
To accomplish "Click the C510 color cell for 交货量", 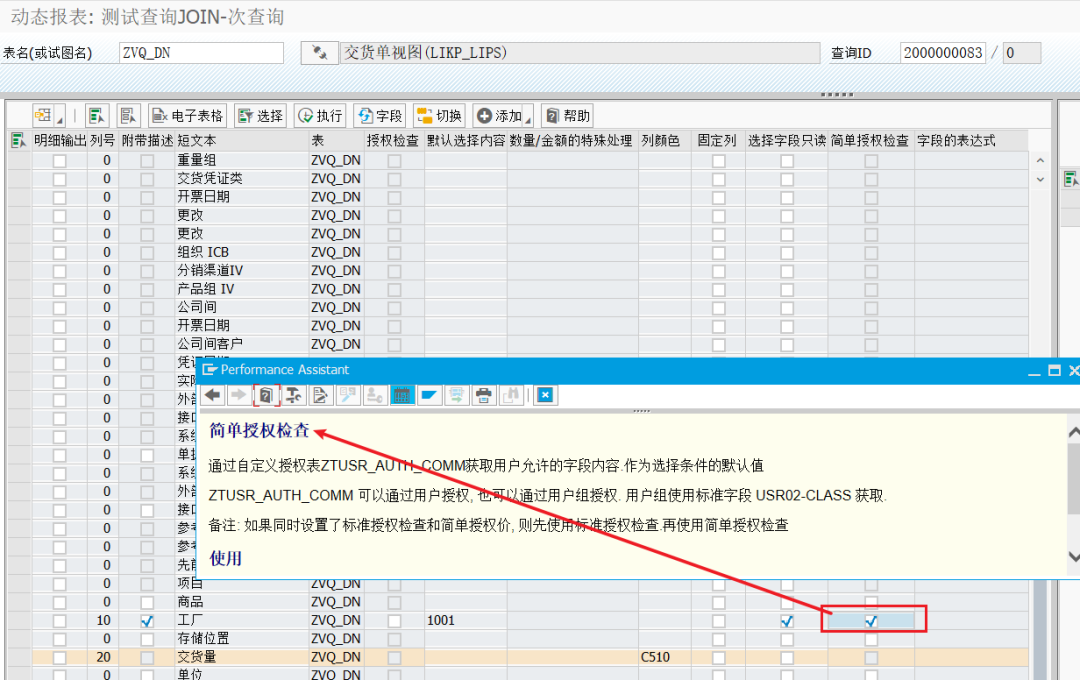I will [665, 657].
